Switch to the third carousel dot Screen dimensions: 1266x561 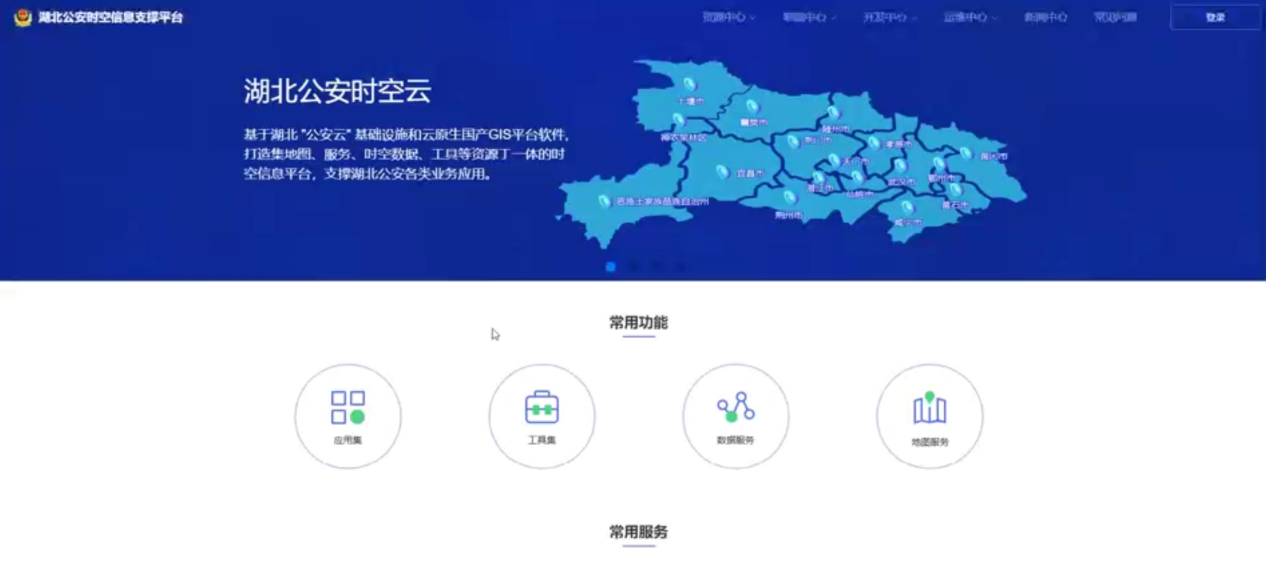tap(657, 266)
